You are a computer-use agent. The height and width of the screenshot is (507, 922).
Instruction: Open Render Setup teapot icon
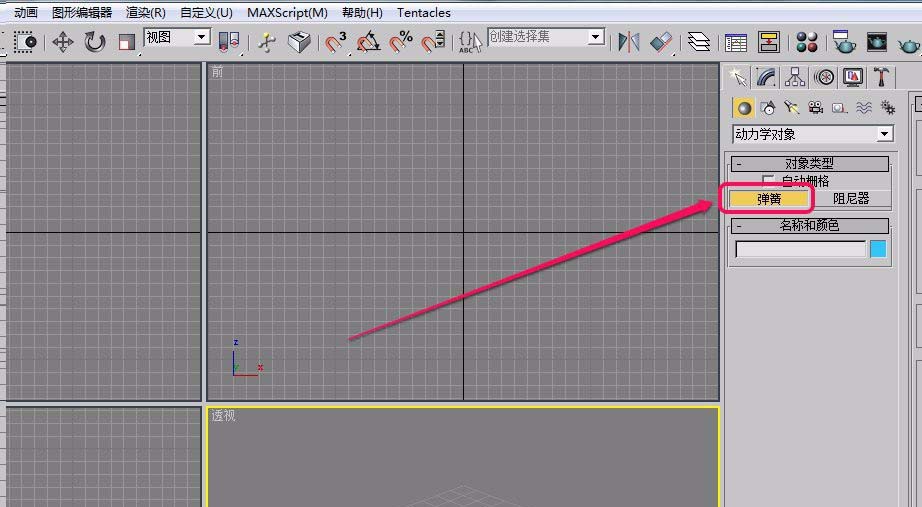(844, 41)
